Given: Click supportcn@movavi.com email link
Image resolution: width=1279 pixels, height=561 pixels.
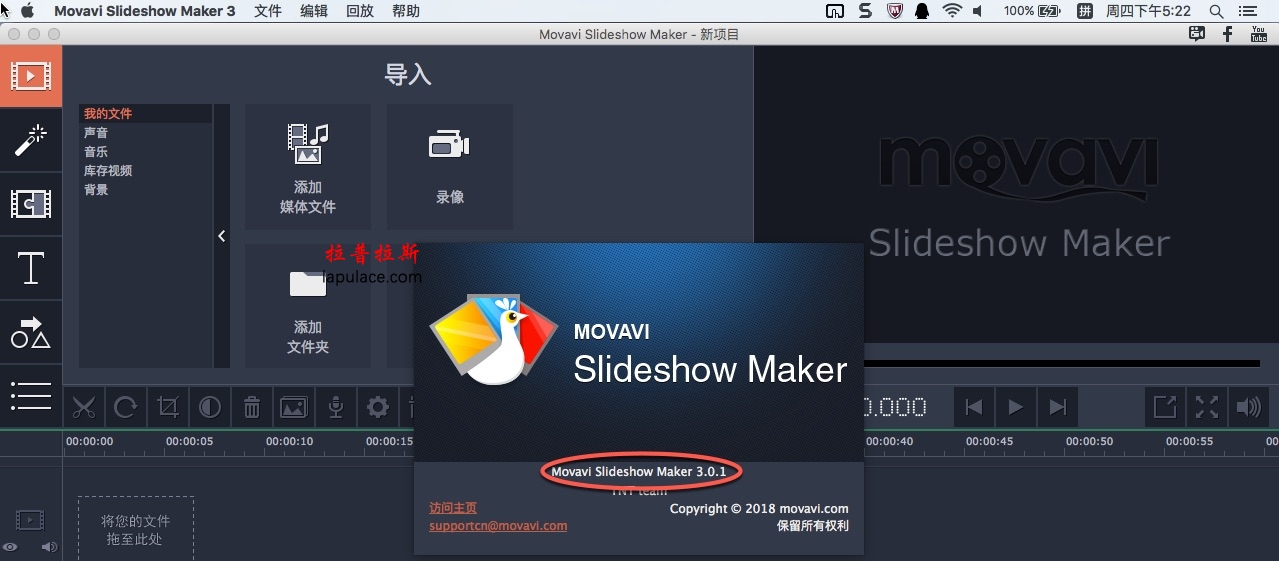Looking at the screenshot, I should point(498,526).
